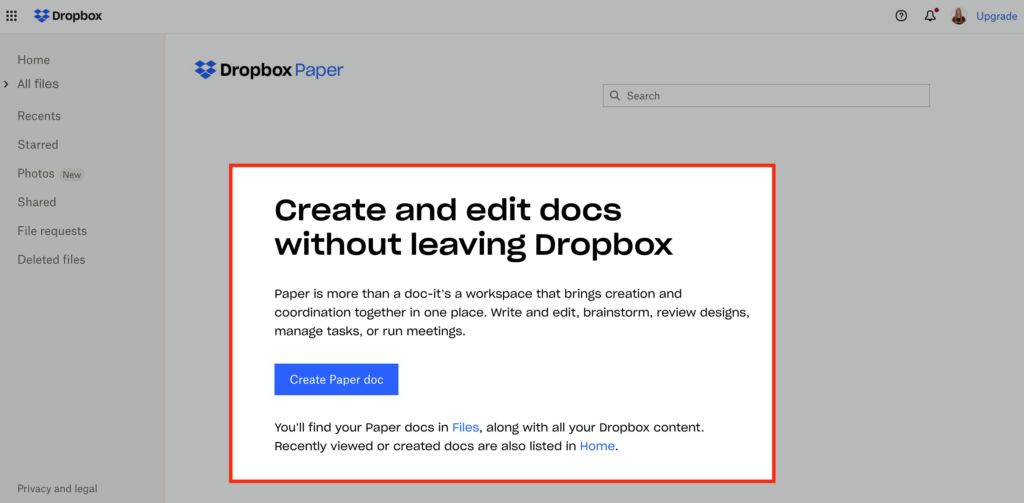Click the New badge next to Photos

72,174
